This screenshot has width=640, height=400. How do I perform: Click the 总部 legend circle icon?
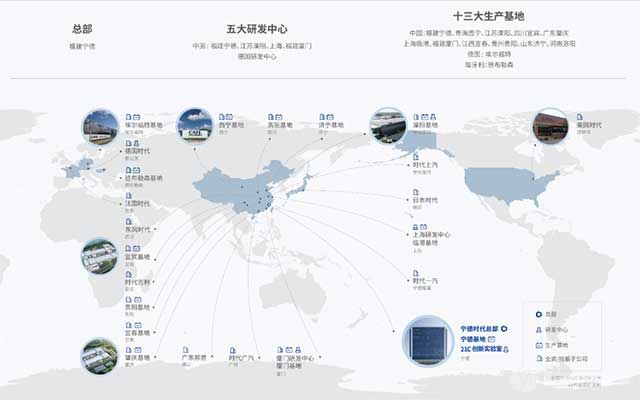coord(539,314)
